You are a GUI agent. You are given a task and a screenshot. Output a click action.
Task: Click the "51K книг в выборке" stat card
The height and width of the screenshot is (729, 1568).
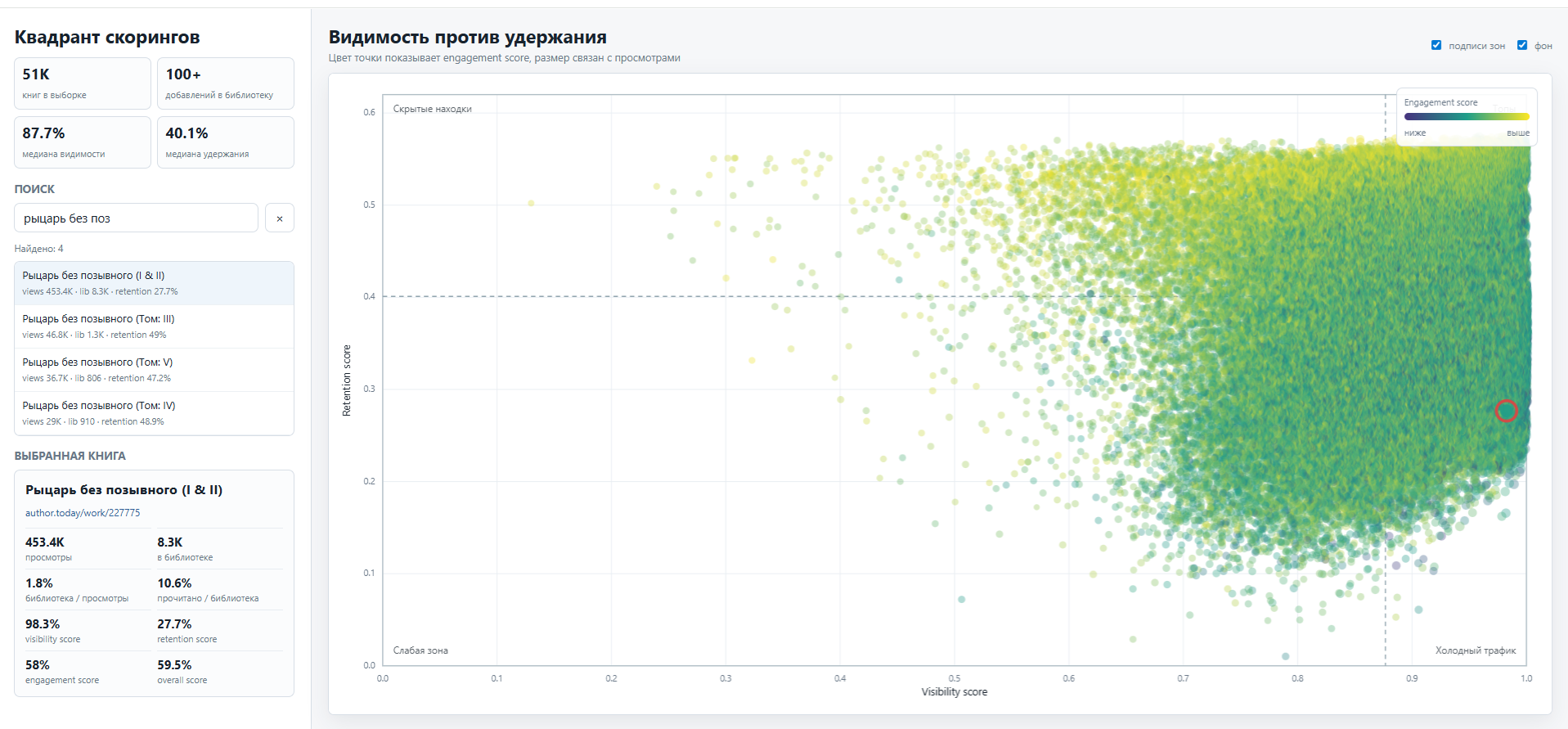tap(83, 83)
